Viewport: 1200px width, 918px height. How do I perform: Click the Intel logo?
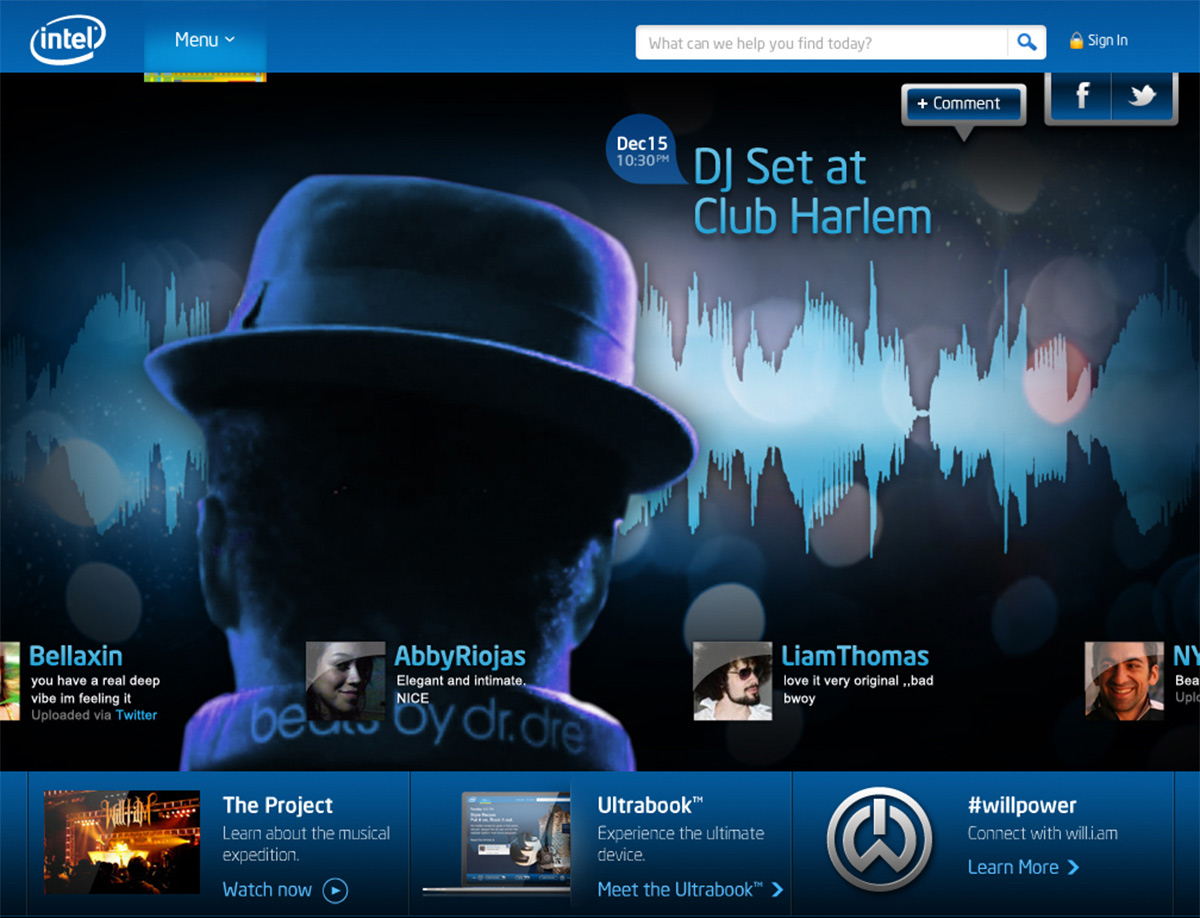point(68,40)
